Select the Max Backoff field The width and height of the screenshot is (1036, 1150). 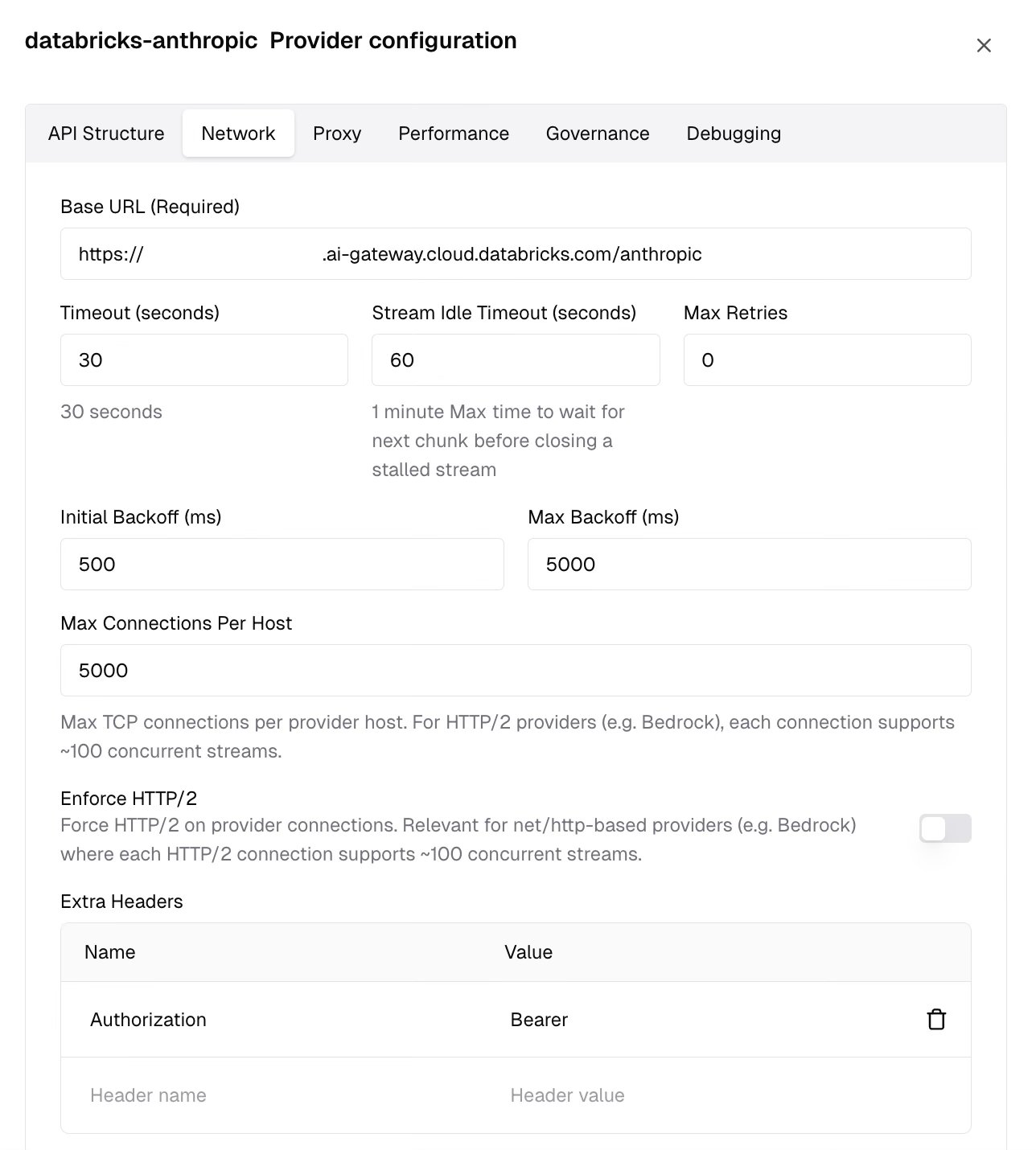tap(750, 565)
